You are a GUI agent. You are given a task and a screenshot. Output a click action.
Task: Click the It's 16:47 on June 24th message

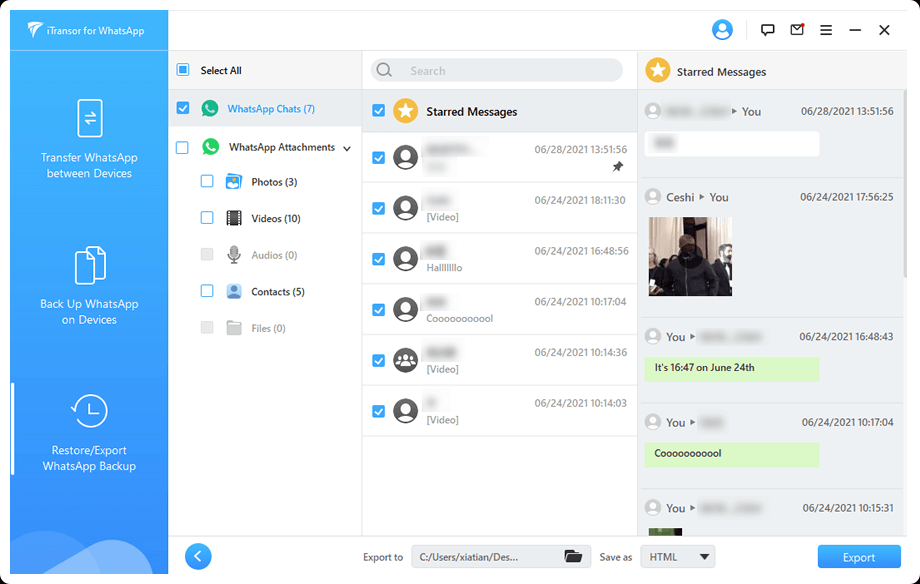tap(732, 369)
